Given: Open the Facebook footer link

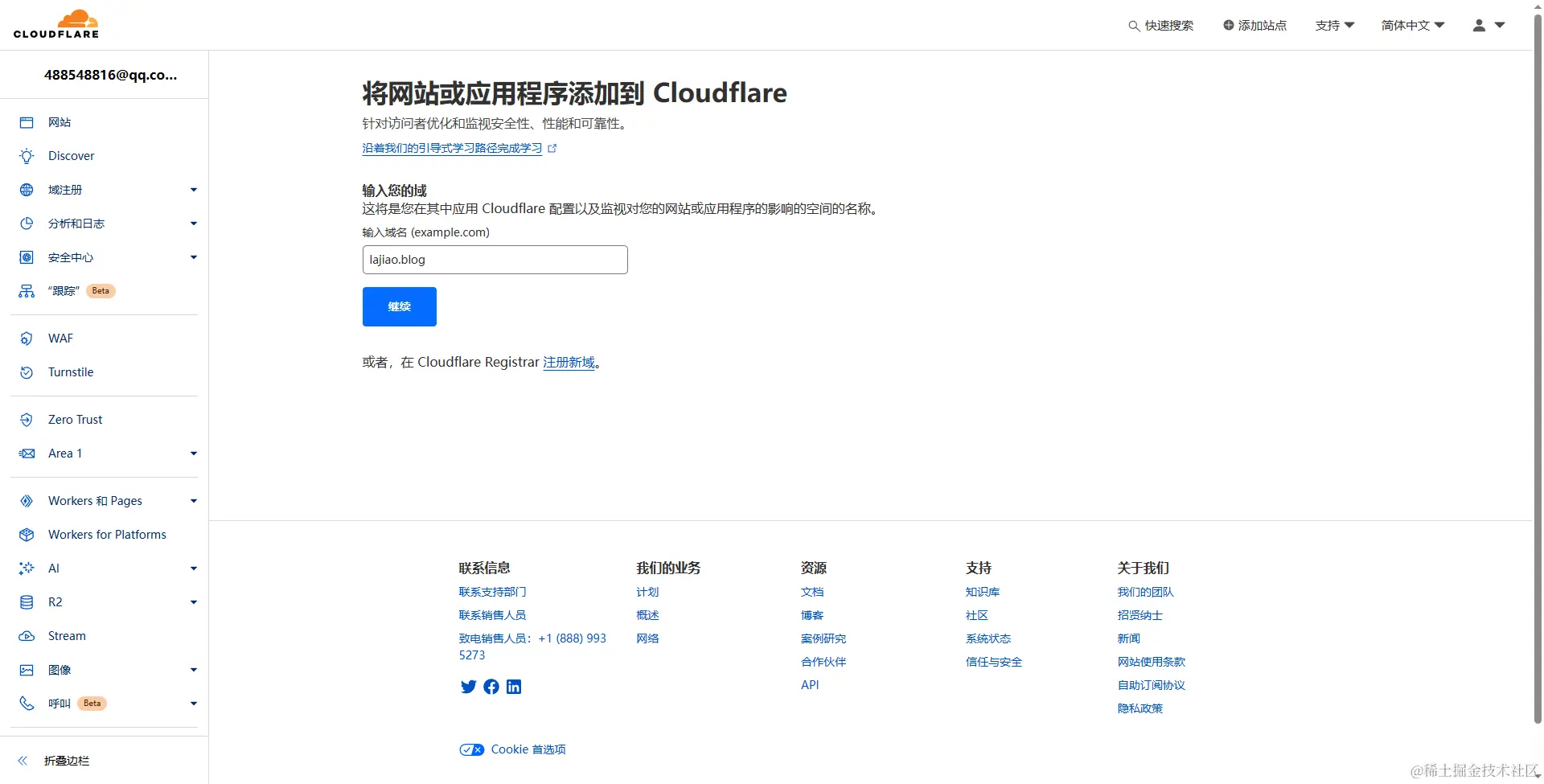Looking at the screenshot, I should [x=491, y=687].
